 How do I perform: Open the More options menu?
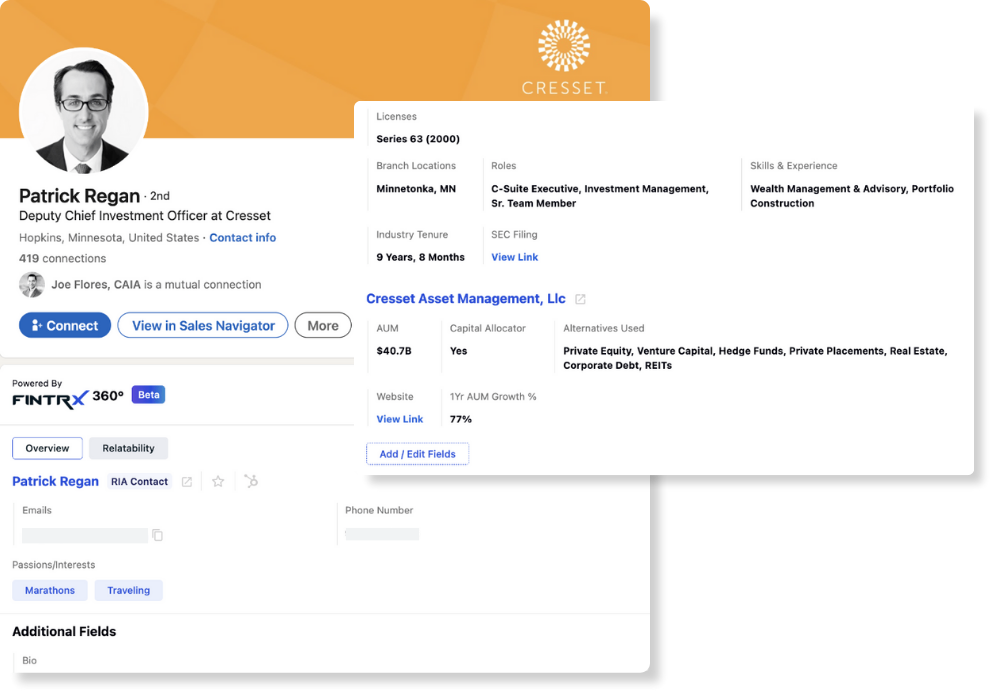click(323, 325)
